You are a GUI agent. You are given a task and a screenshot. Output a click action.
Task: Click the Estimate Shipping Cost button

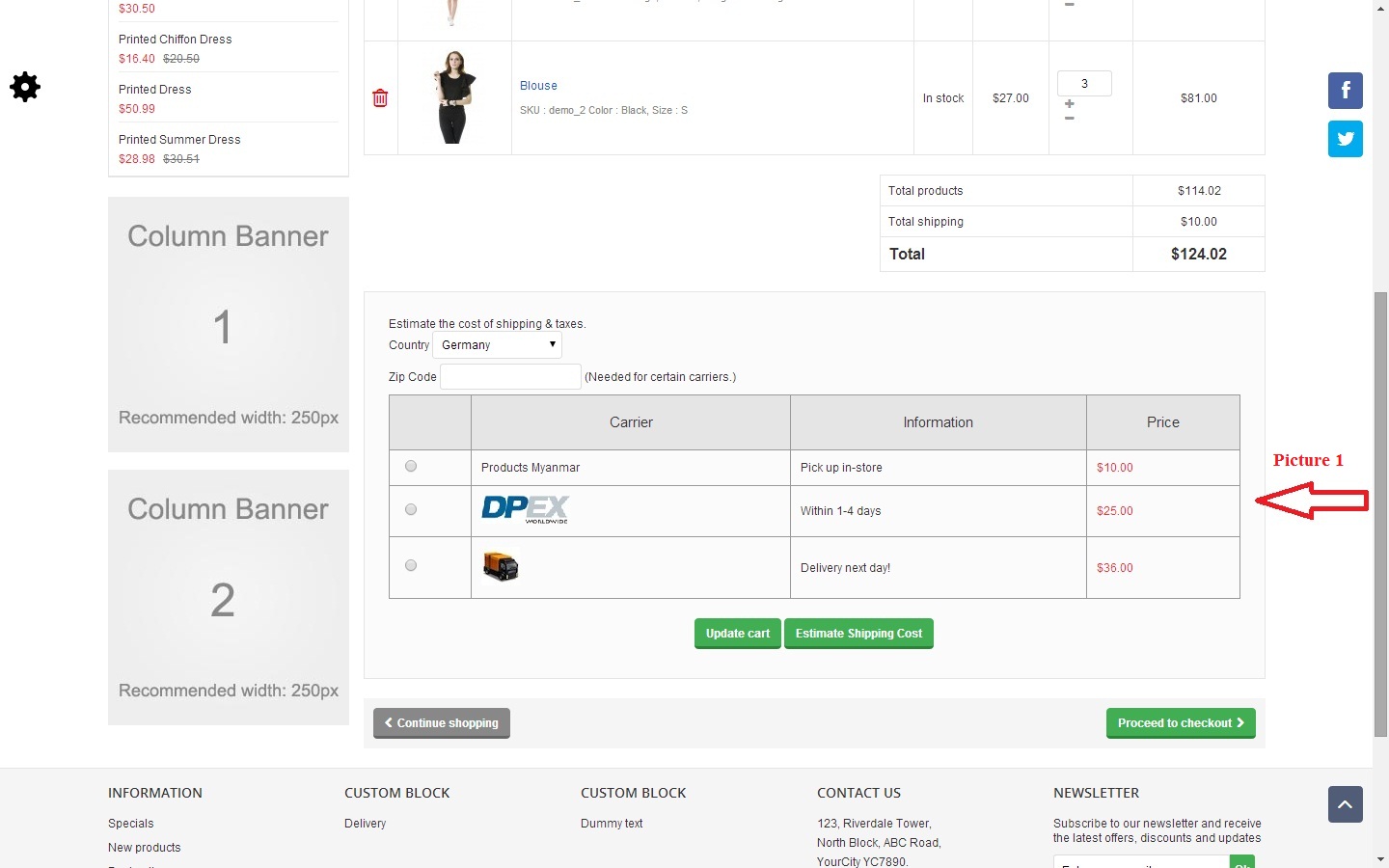point(858,634)
